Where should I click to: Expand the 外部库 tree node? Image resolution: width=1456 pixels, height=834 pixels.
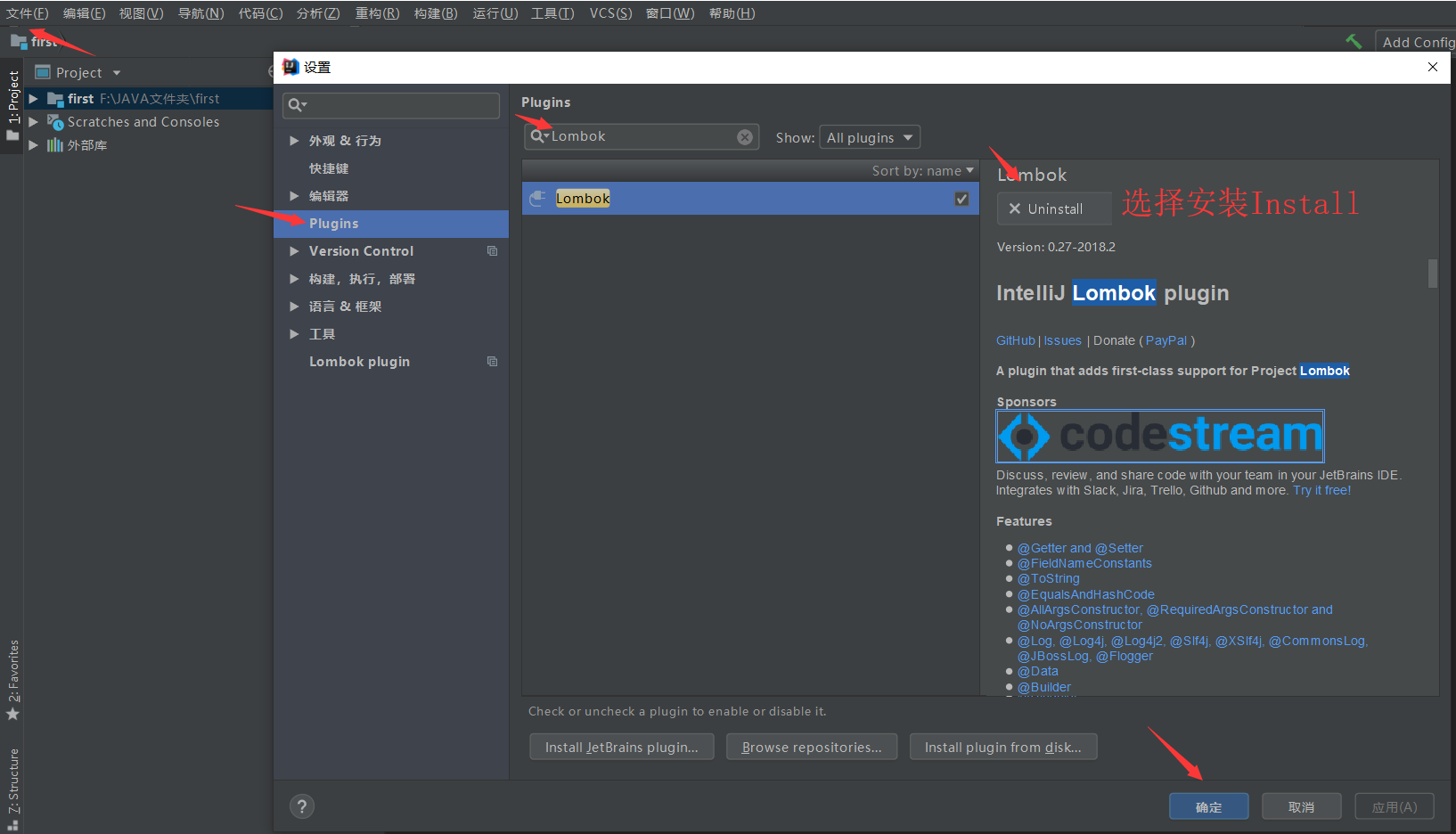[34, 145]
